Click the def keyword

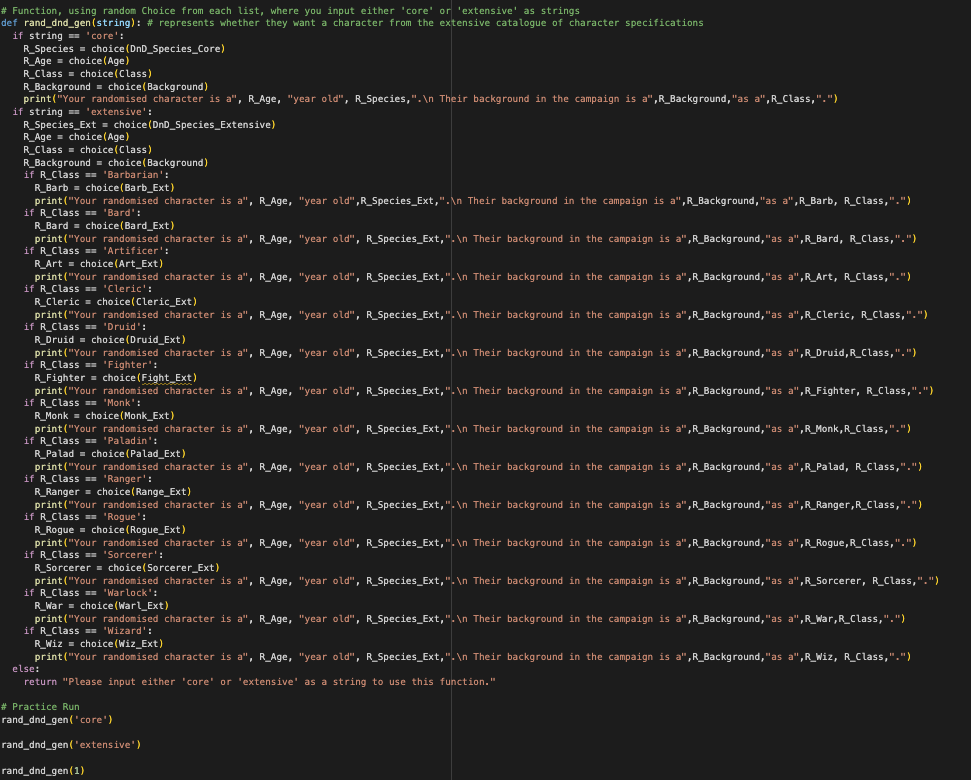pyautogui.click(x=9, y=23)
